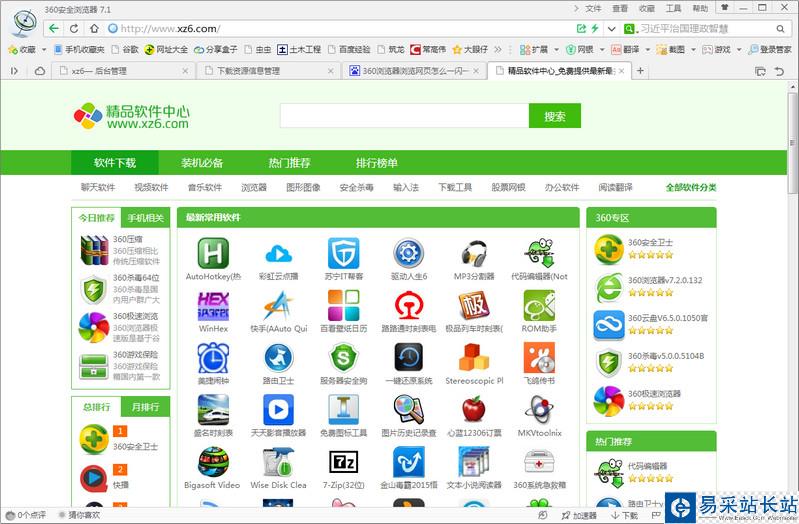Switch to the 月排行 ranking tab
799x524 pixels.
click(145, 407)
